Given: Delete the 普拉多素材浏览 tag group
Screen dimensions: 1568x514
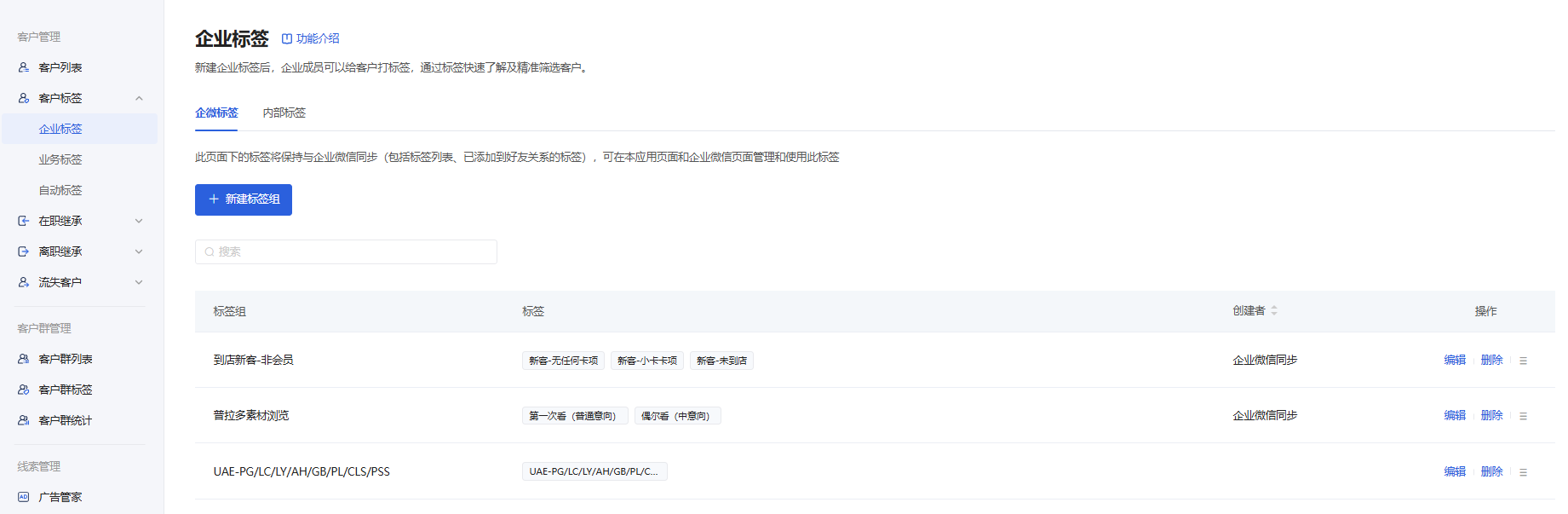Looking at the screenshot, I should point(1491,415).
